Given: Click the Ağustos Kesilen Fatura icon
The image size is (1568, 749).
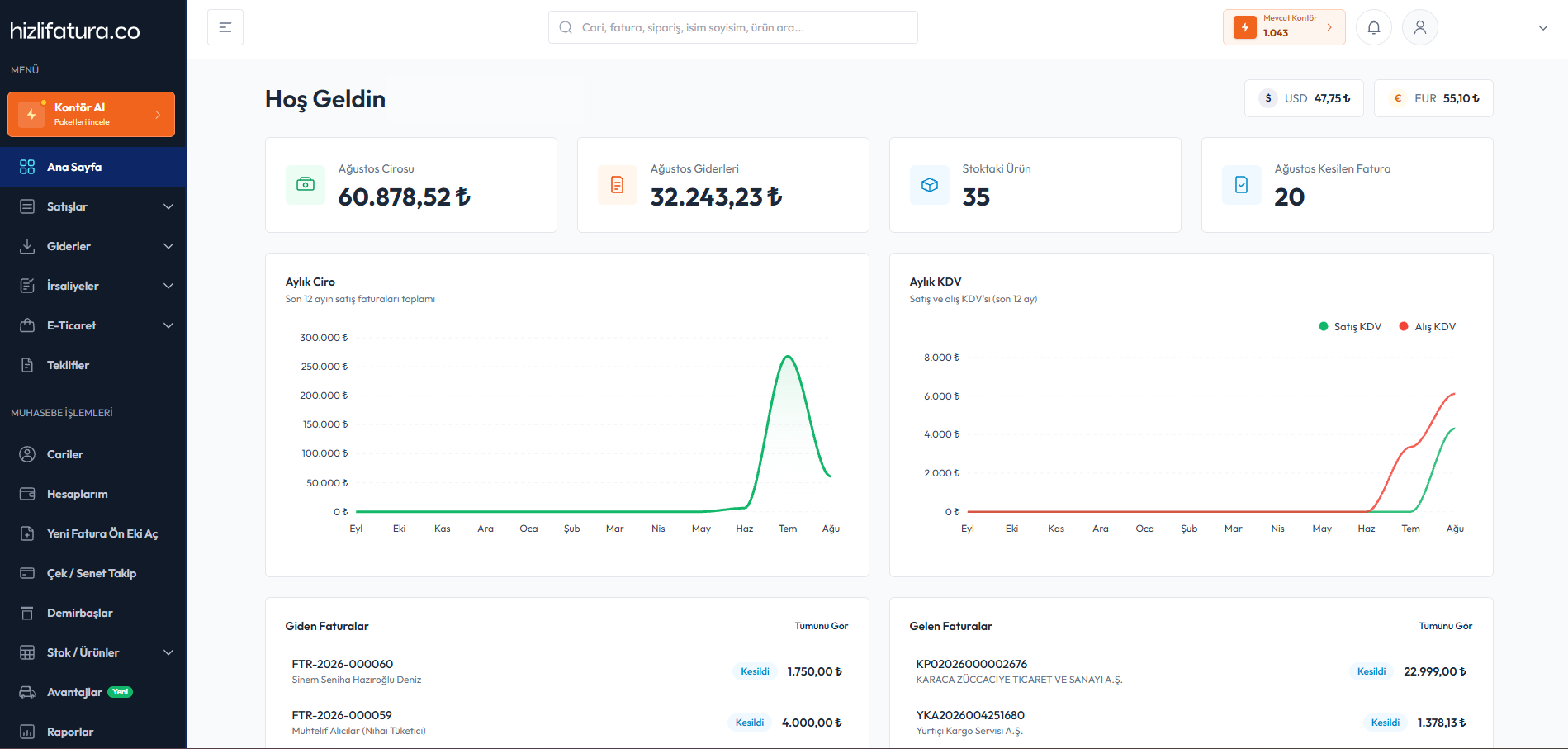Looking at the screenshot, I should [x=1242, y=185].
